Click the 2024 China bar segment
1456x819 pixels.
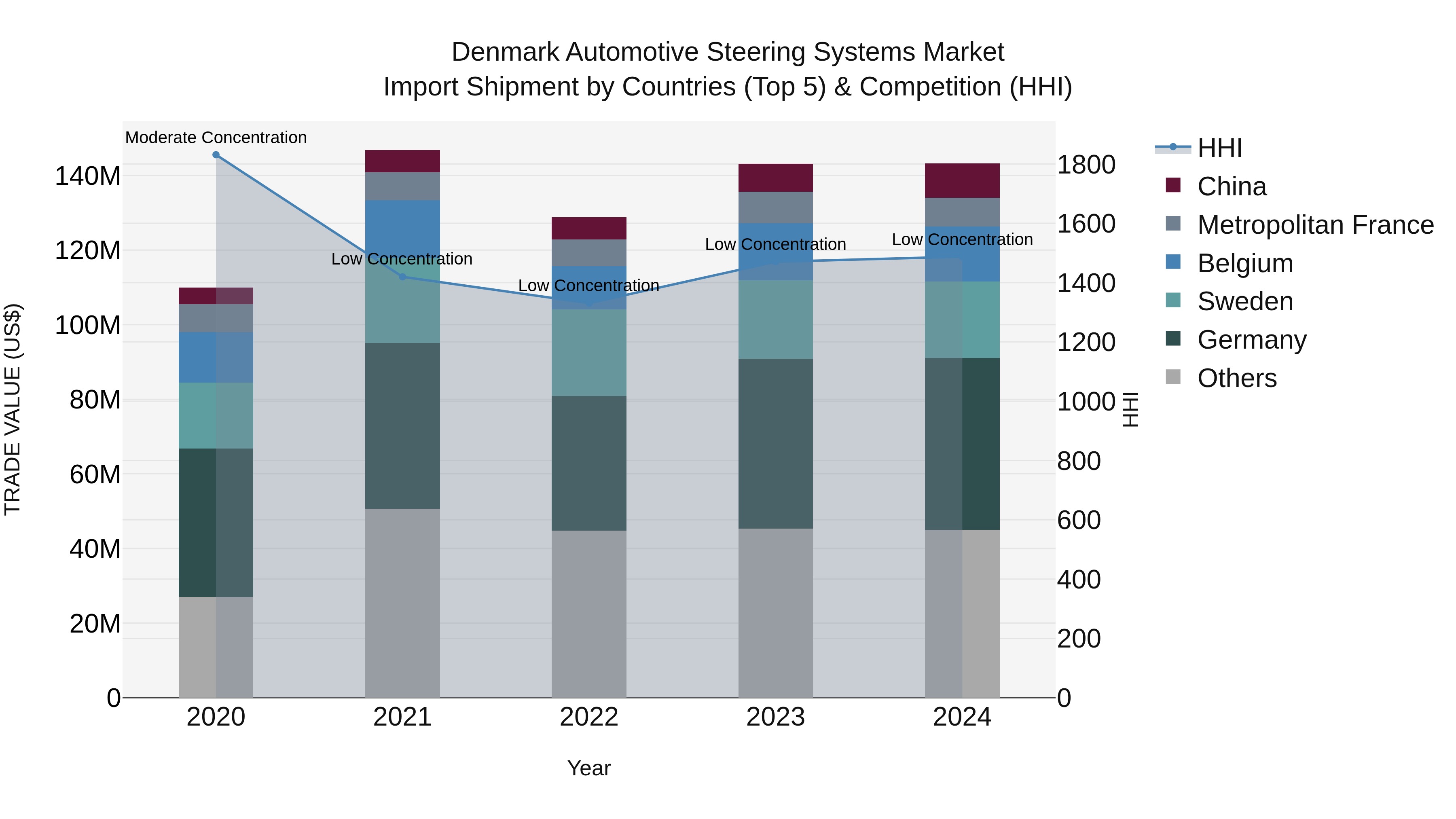click(x=962, y=180)
